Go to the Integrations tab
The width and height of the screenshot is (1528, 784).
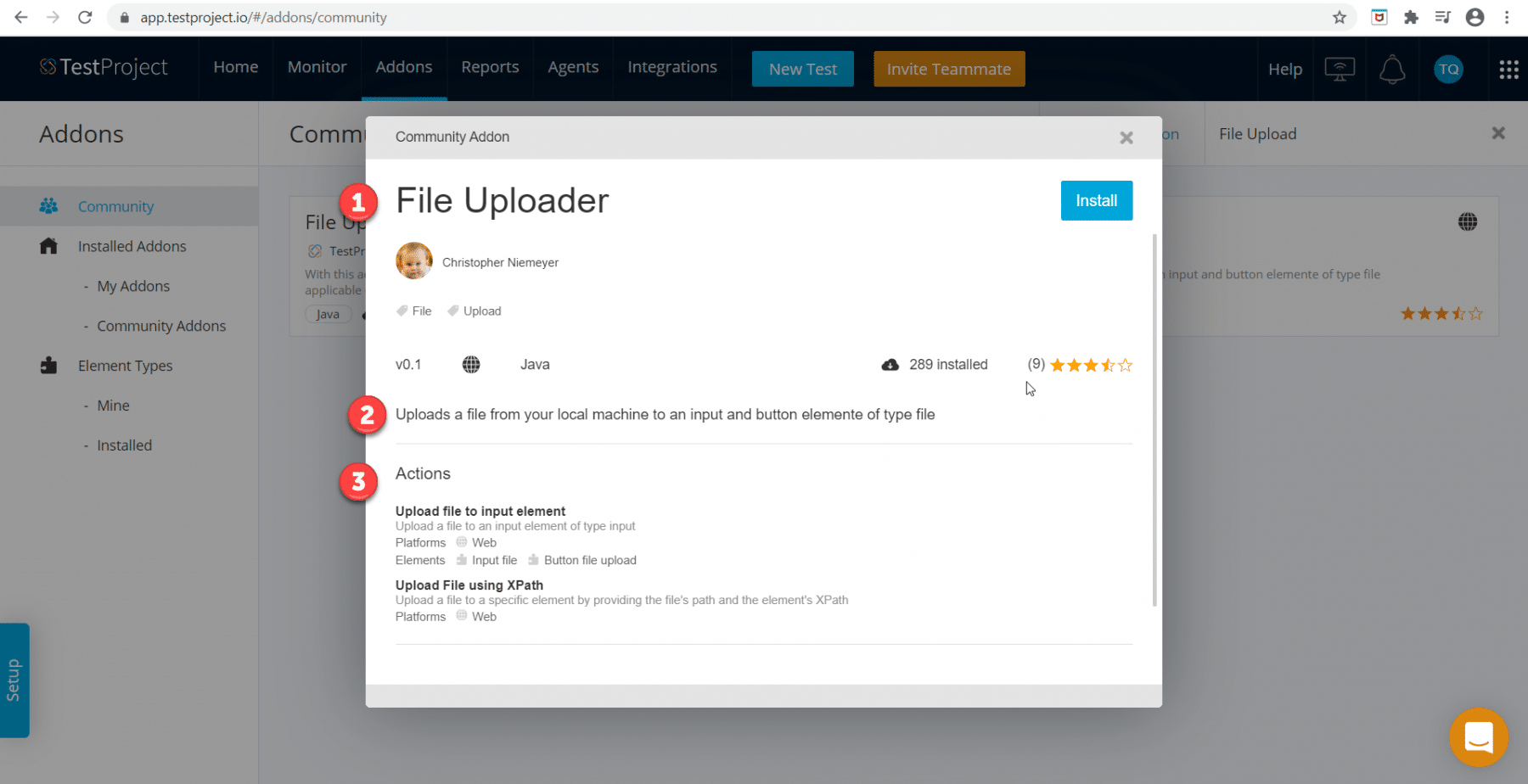click(x=671, y=67)
